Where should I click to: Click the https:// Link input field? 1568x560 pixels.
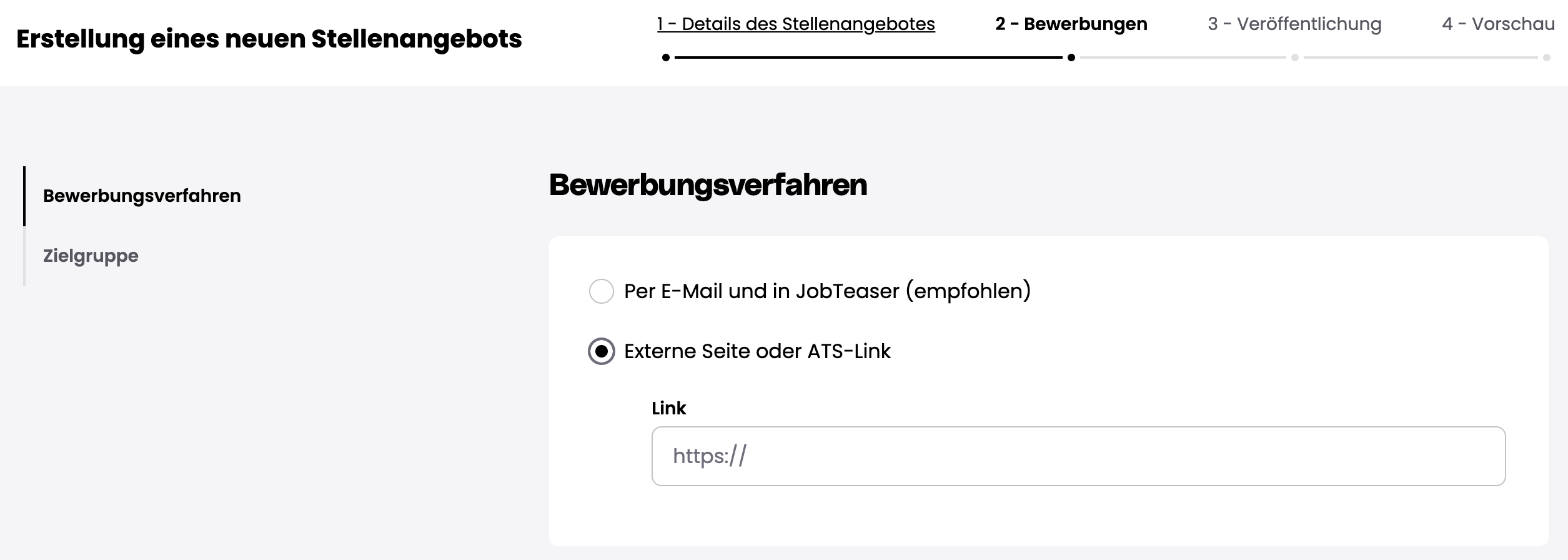(1078, 456)
